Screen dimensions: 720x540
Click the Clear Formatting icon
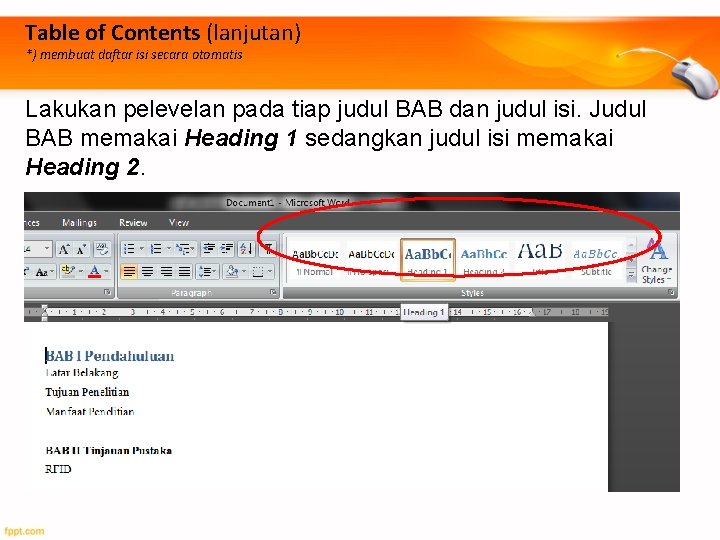(101, 249)
